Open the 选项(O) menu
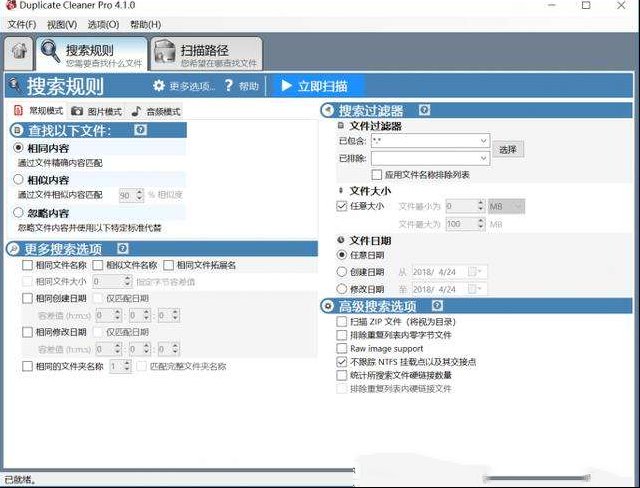The image size is (640, 488). (x=103, y=24)
